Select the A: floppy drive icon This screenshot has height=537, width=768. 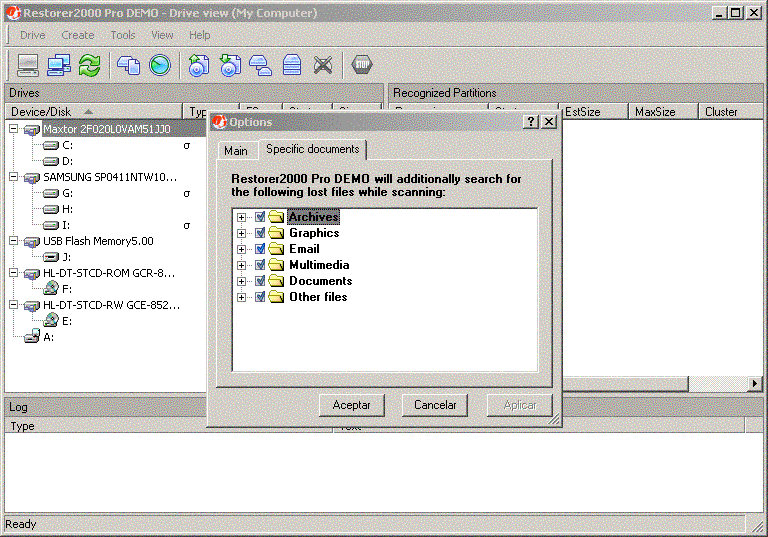coord(32,337)
